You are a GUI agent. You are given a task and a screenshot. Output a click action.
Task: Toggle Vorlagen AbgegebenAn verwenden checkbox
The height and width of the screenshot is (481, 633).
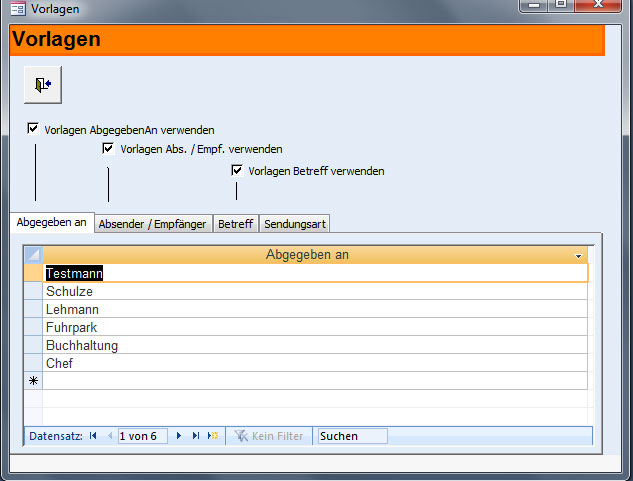33,128
